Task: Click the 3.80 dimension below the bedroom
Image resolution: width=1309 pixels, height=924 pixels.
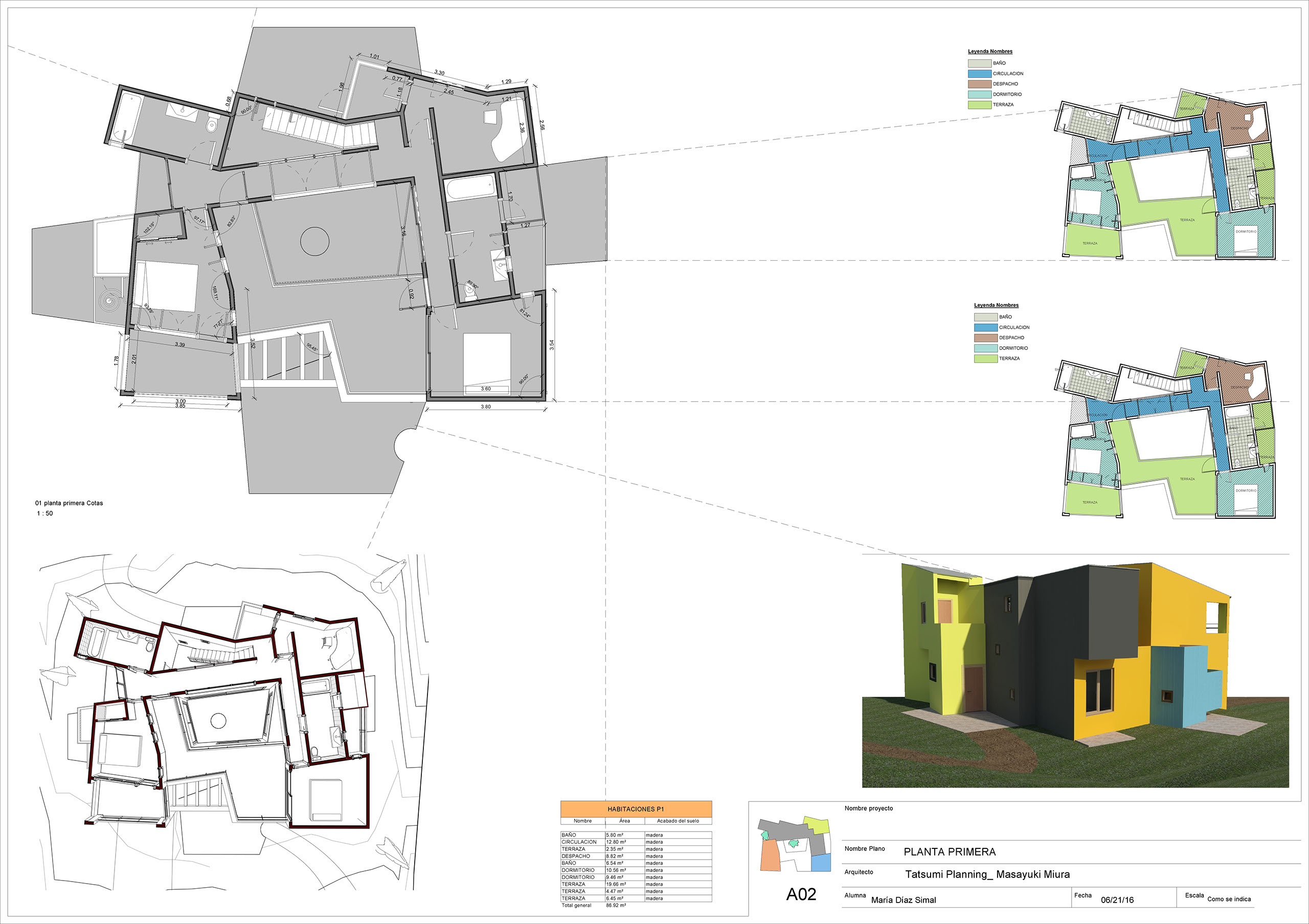Action: click(x=485, y=407)
